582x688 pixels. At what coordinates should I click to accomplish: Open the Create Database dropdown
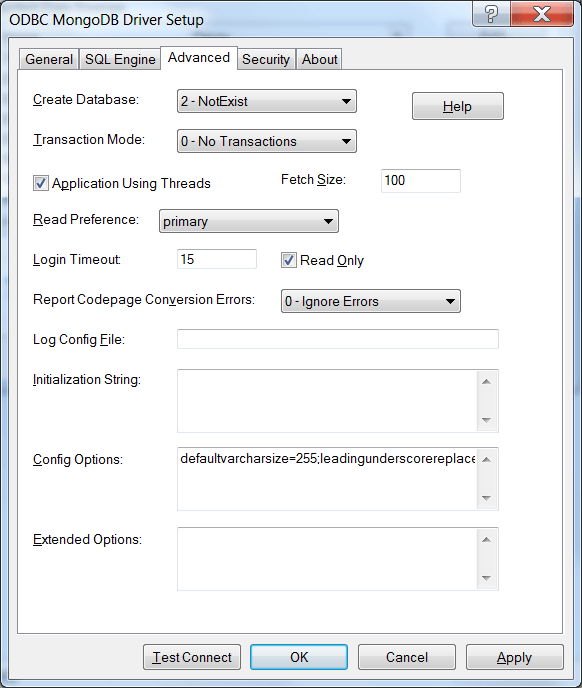click(267, 101)
